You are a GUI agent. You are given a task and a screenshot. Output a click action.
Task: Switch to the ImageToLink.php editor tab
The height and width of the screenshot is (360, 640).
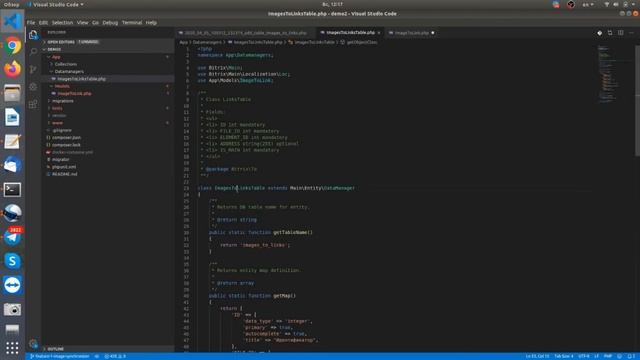(411, 33)
